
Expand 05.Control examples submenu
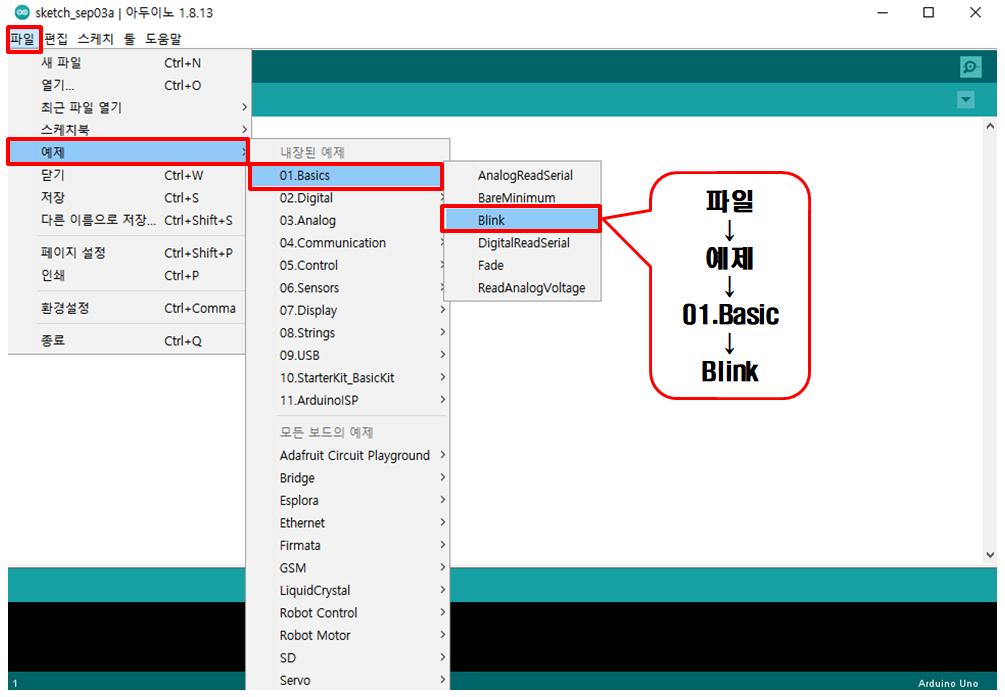[x=348, y=265]
